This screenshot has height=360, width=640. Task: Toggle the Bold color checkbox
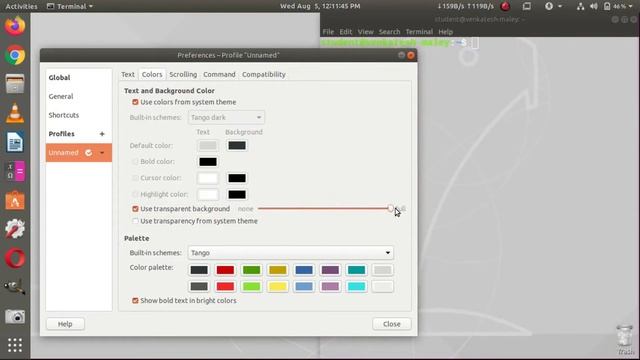[135, 162]
